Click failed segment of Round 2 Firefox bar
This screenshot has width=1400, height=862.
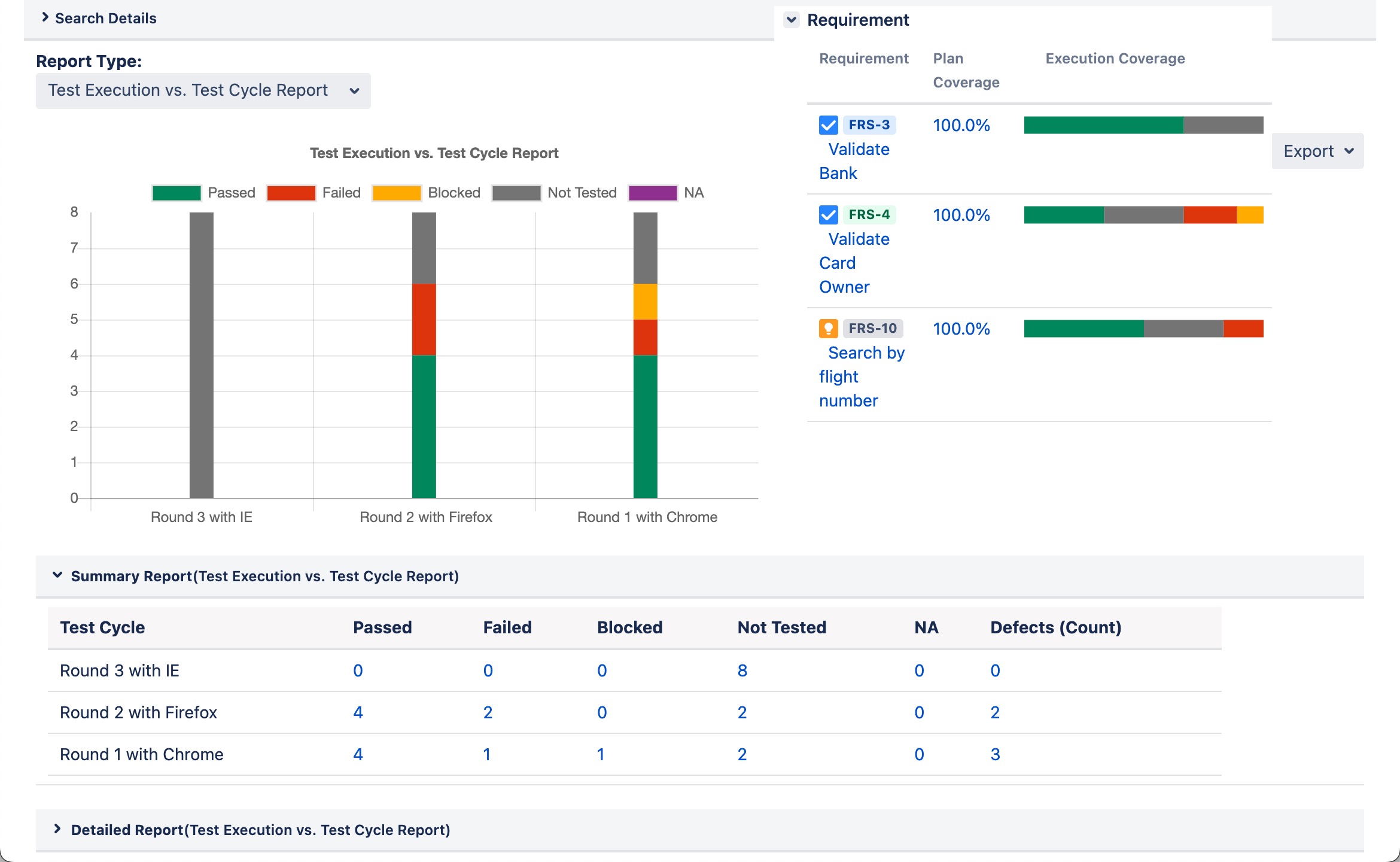coord(424,320)
